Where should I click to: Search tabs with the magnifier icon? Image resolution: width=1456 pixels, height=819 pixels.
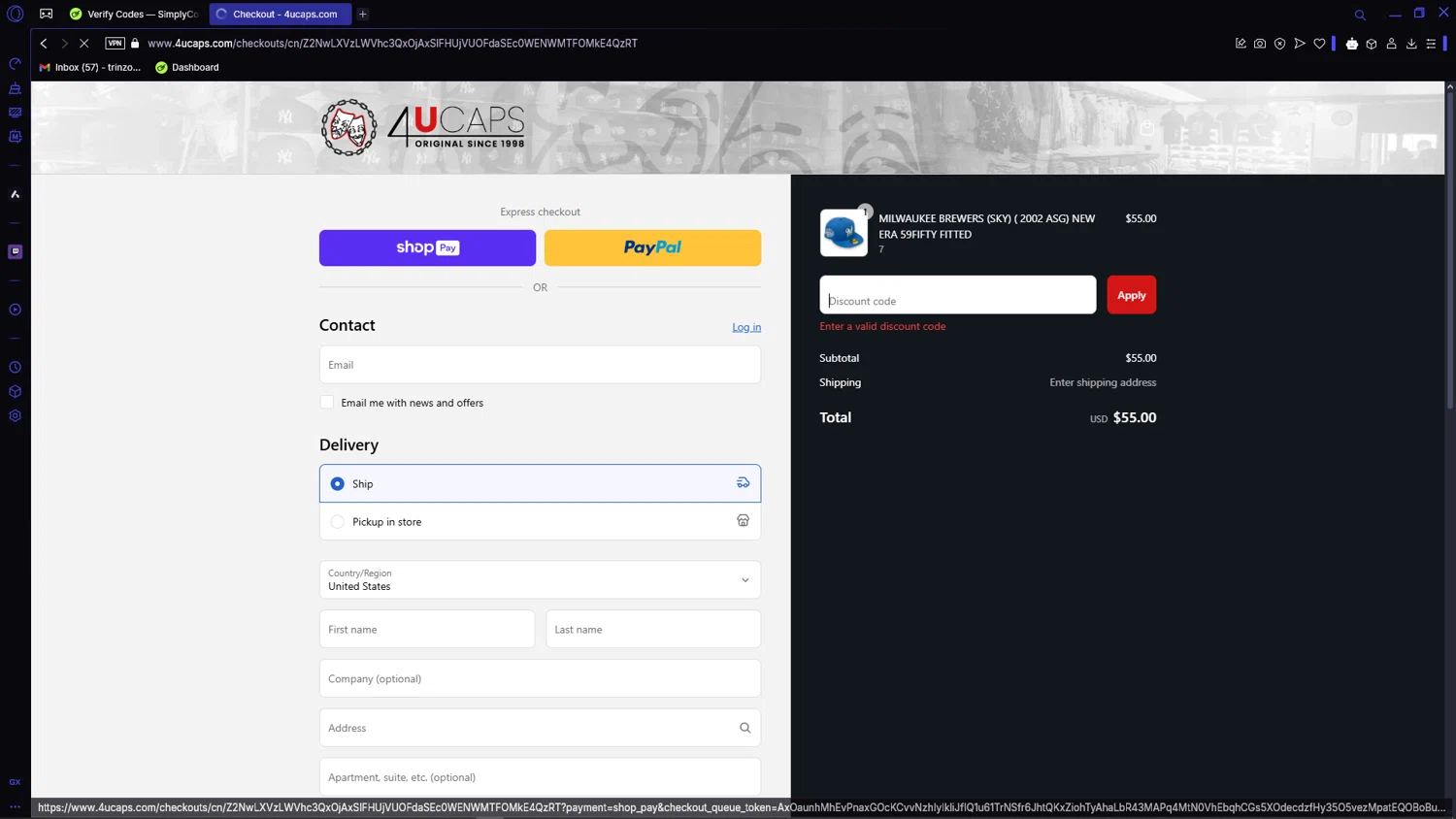[1360, 15]
